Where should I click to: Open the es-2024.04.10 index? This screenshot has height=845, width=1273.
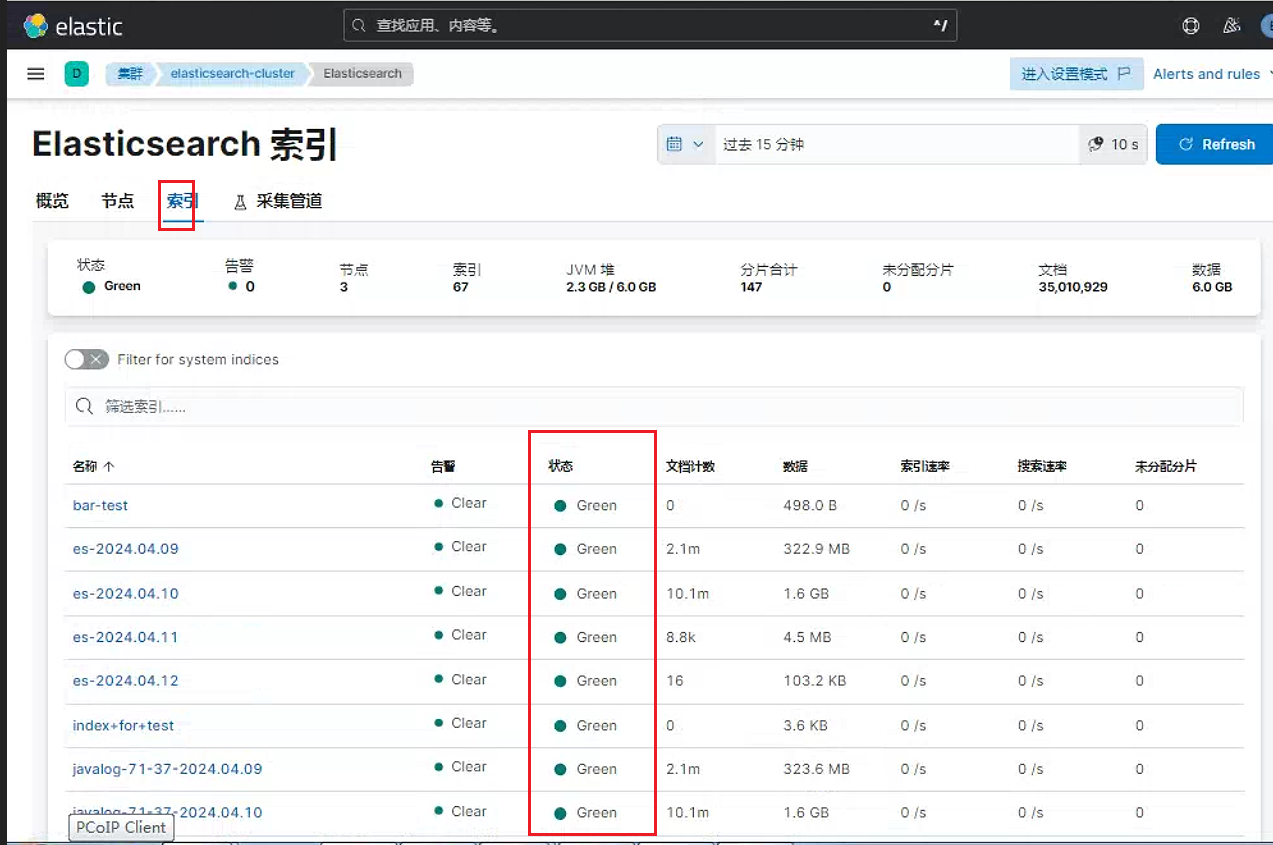click(125, 593)
